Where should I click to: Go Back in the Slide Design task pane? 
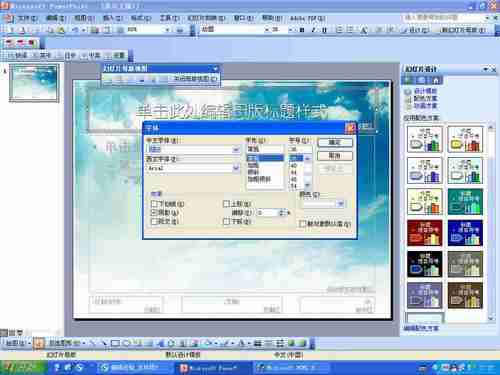[x=408, y=80]
